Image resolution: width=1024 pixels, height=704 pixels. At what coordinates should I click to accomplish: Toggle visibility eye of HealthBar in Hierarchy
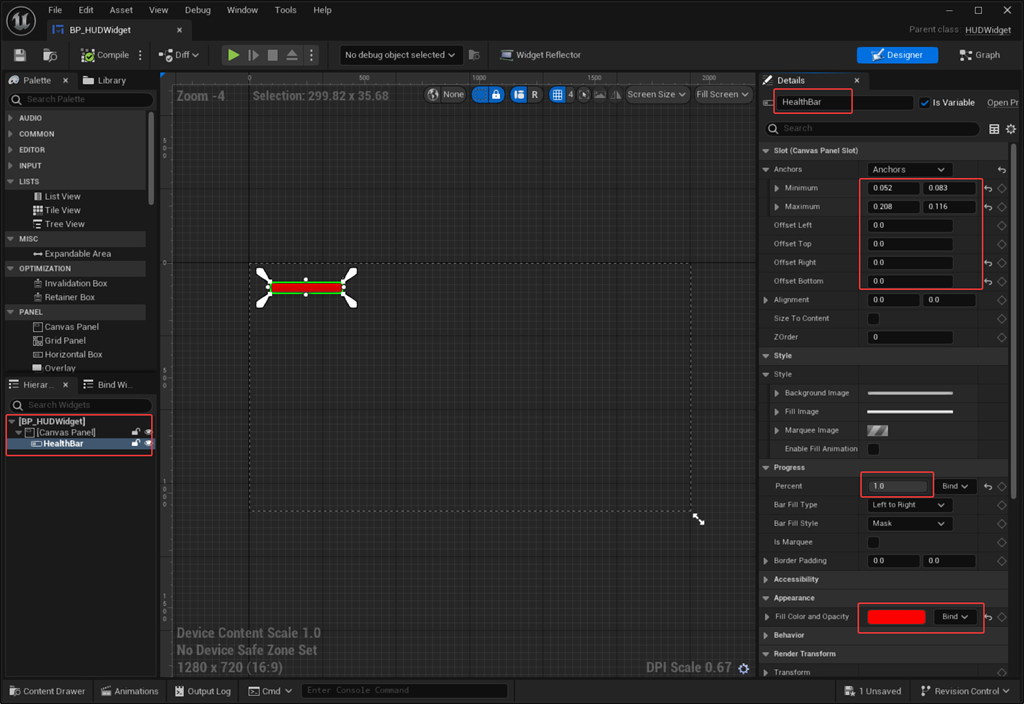coord(148,443)
